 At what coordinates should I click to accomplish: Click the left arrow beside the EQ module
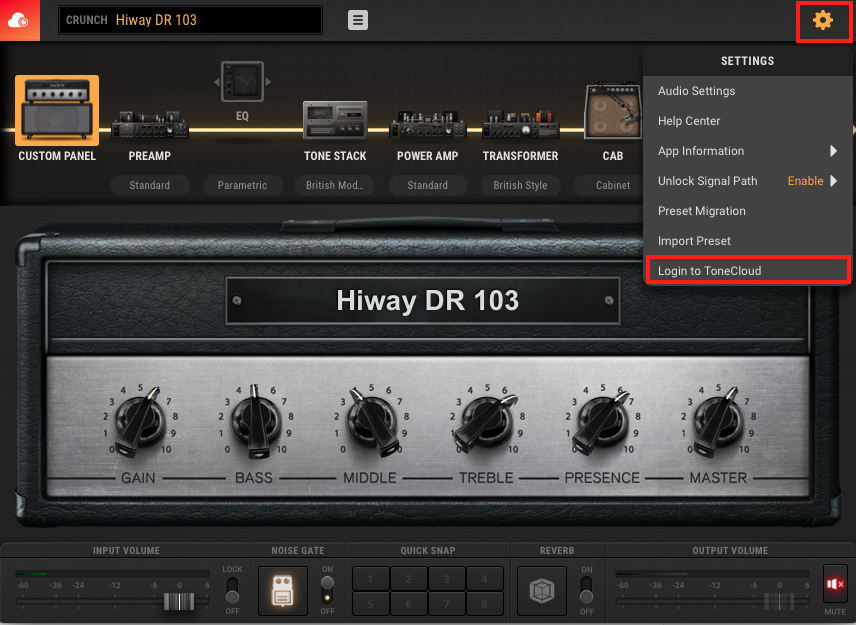(217, 82)
